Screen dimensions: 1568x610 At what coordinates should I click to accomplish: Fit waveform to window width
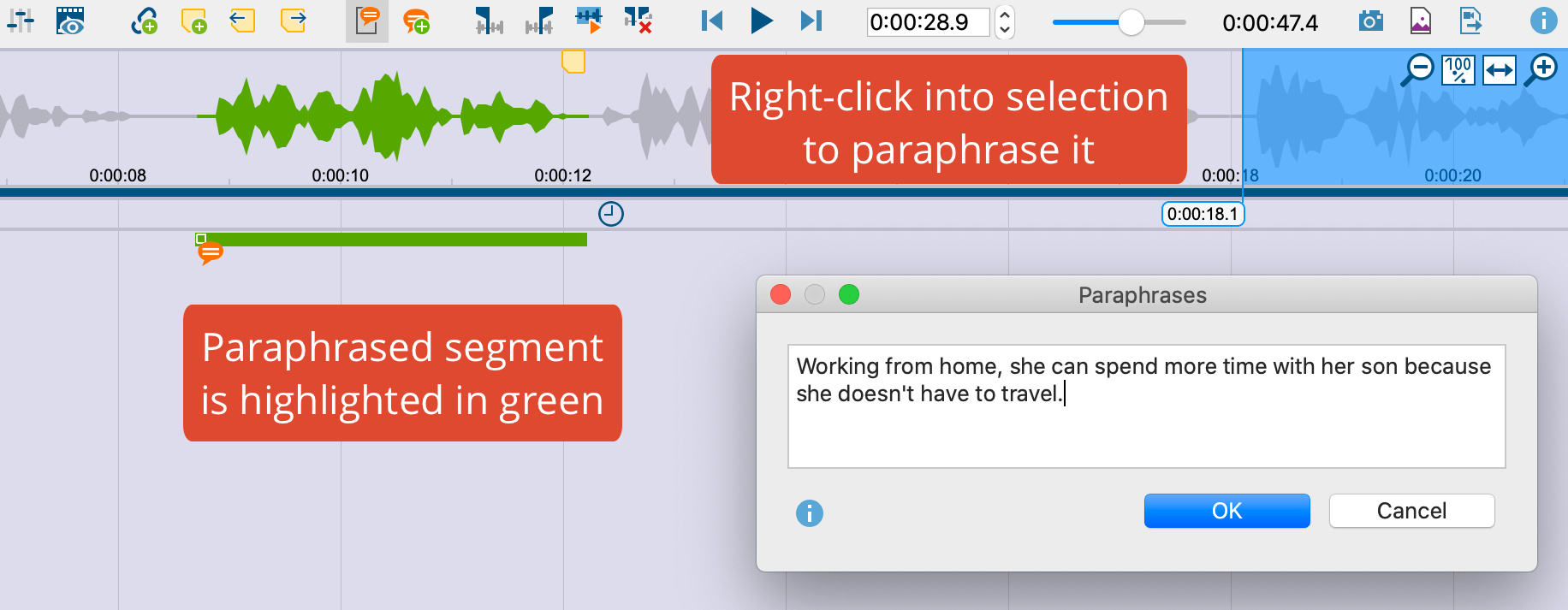(x=1500, y=70)
